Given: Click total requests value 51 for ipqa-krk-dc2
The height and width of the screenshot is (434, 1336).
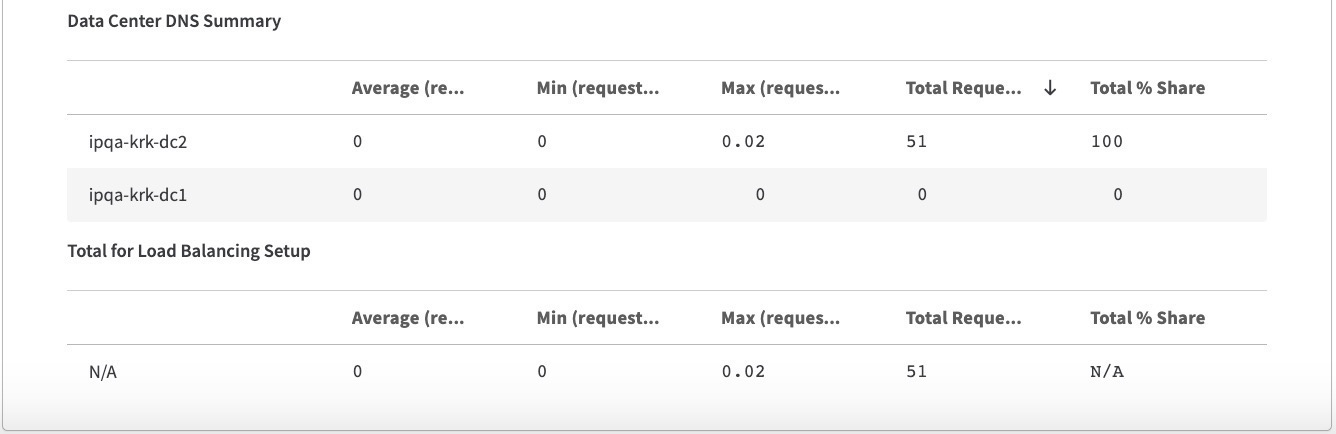Looking at the screenshot, I should point(916,142).
